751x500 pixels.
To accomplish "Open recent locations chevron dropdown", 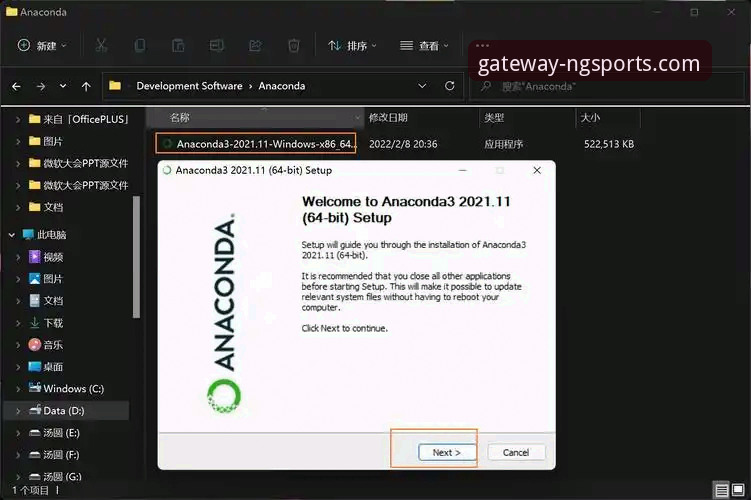I will tap(63, 86).
